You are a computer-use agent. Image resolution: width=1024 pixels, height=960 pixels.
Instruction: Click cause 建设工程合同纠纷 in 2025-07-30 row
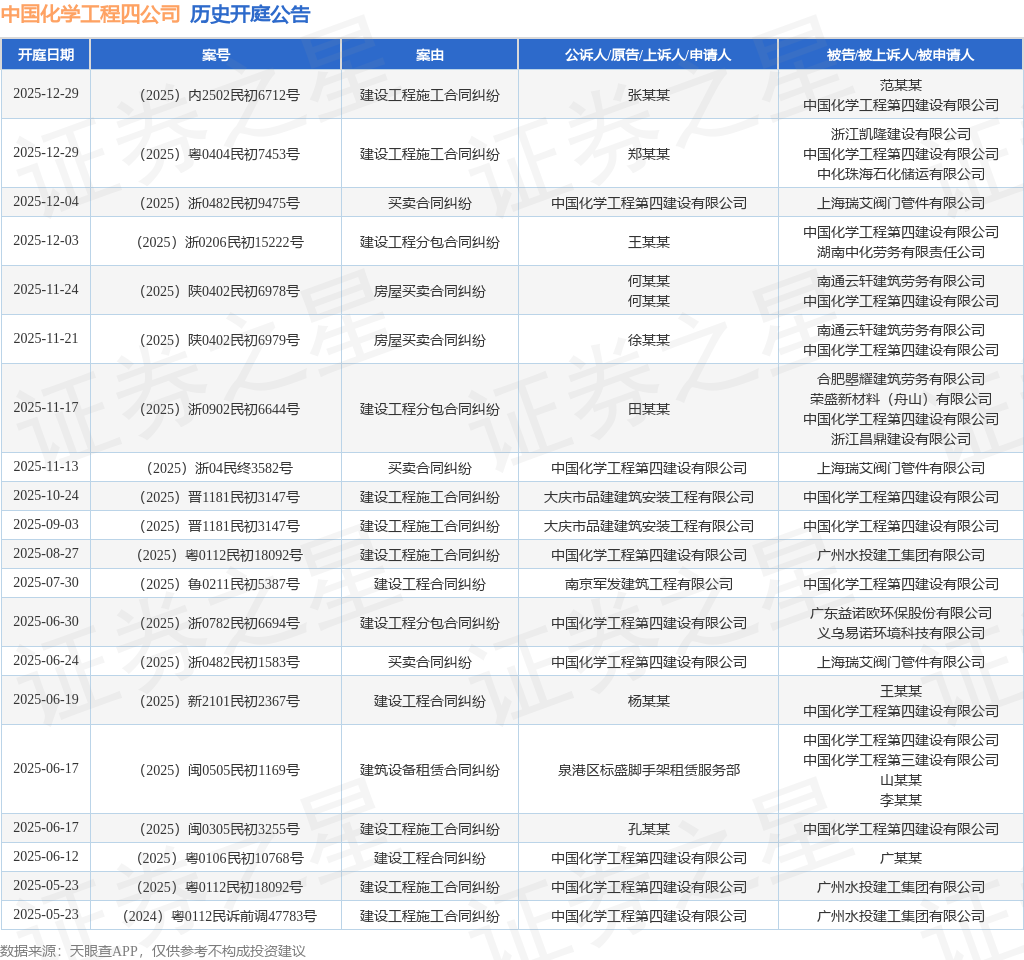pyautogui.click(x=430, y=584)
